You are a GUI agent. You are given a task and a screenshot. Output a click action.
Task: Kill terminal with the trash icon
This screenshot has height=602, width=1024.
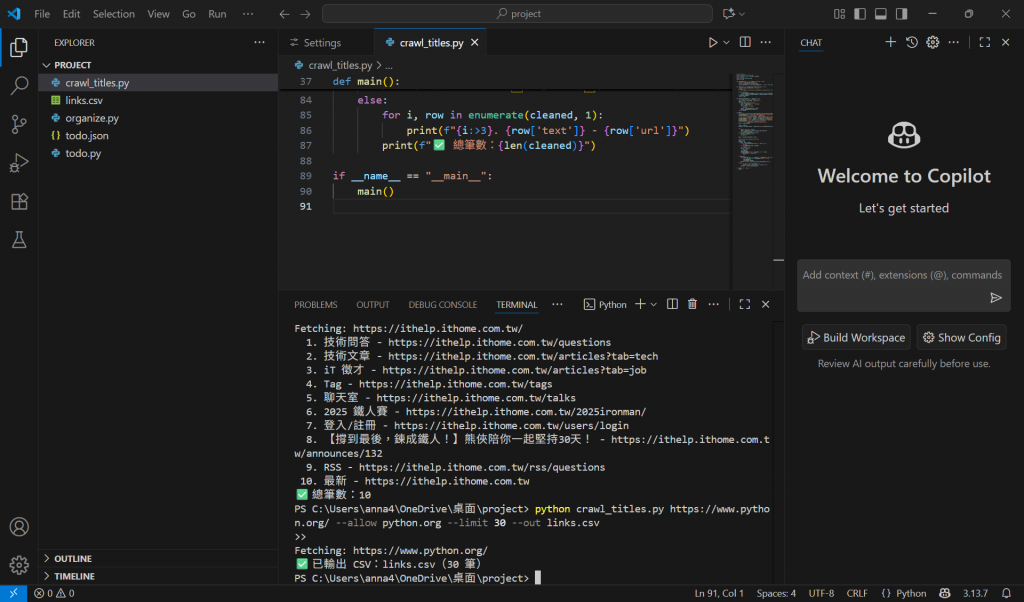click(692, 304)
